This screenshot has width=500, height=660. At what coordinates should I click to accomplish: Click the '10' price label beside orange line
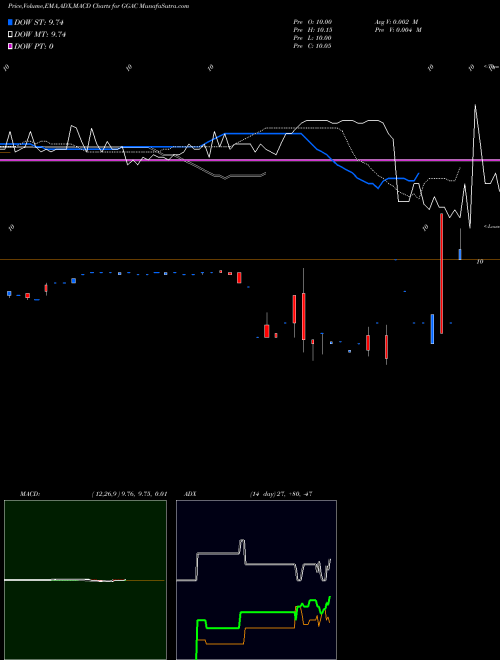(x=480, y=262)
